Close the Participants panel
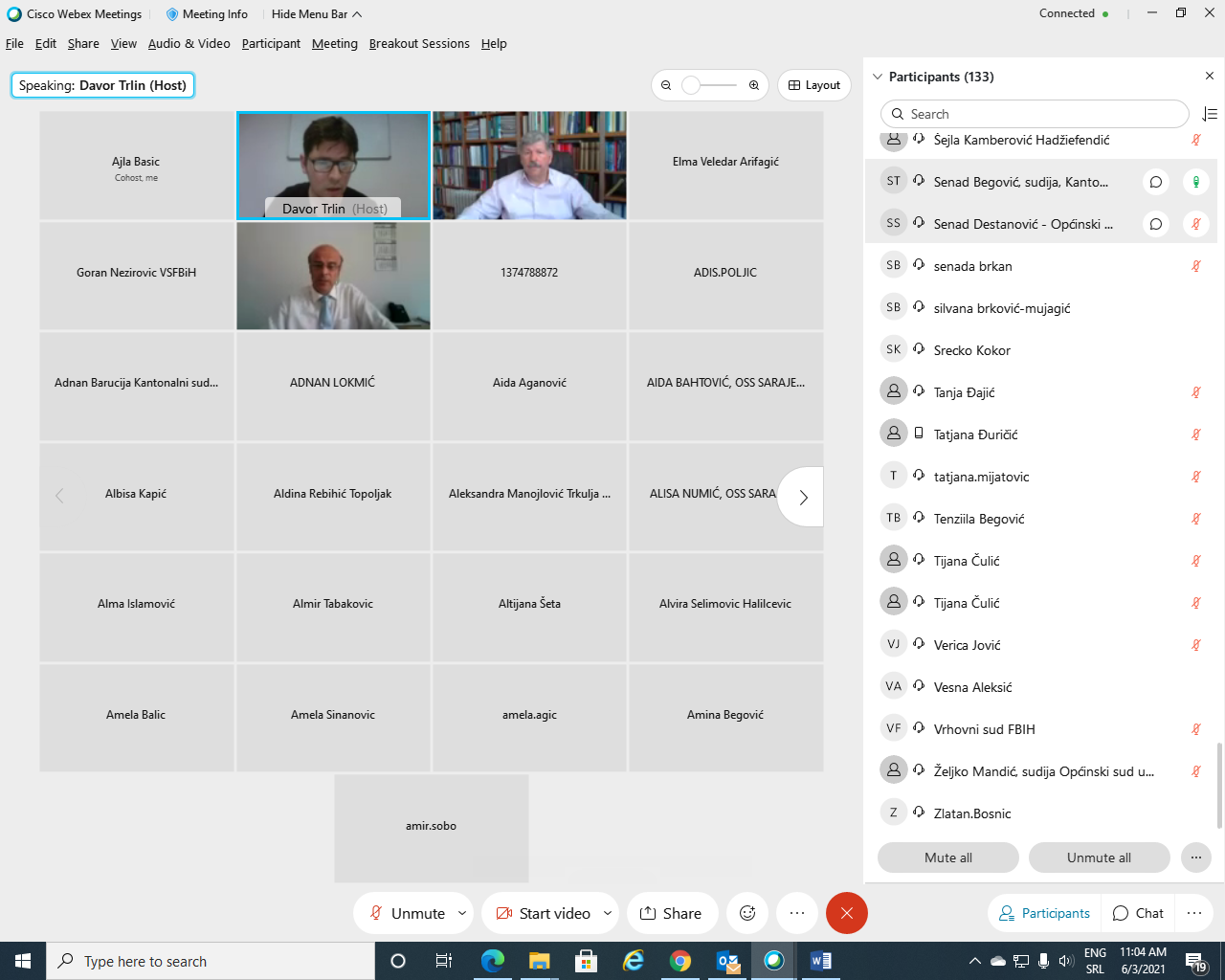 tap(1210, 77)
